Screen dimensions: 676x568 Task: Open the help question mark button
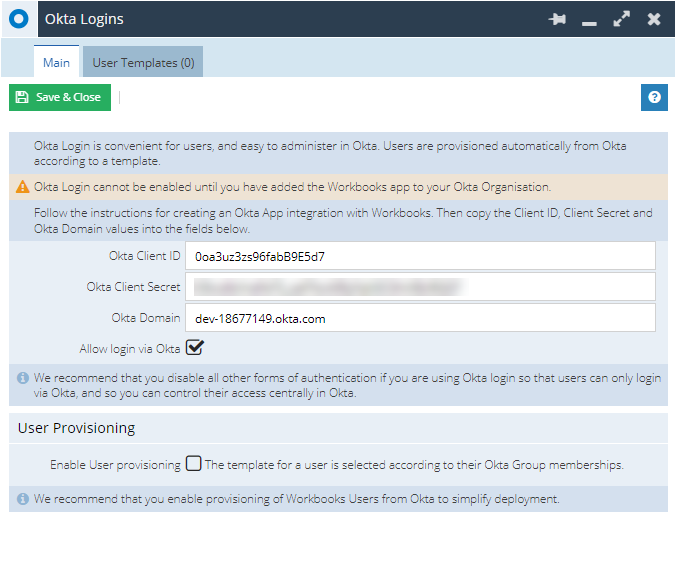coord(654,97)
